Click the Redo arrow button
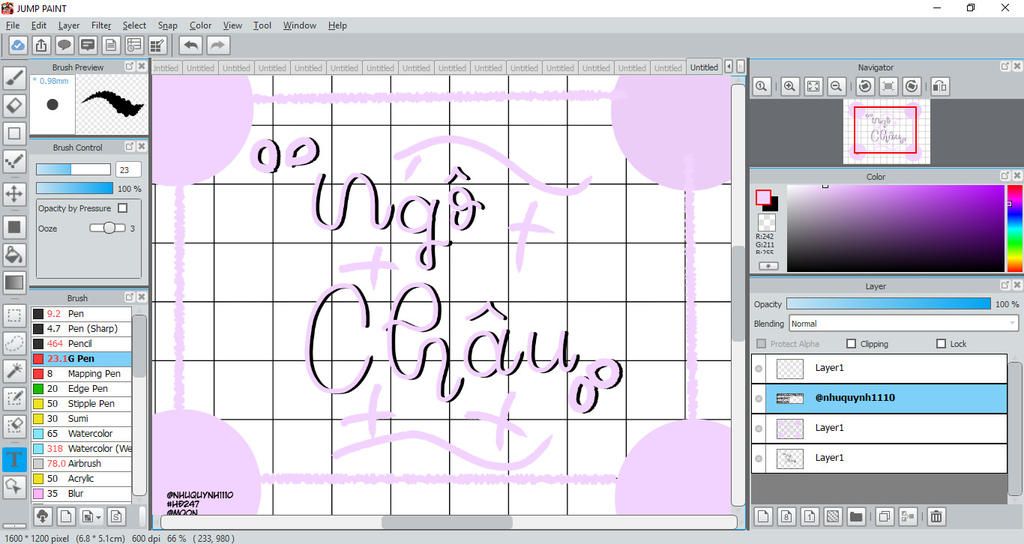 [218, 46]
